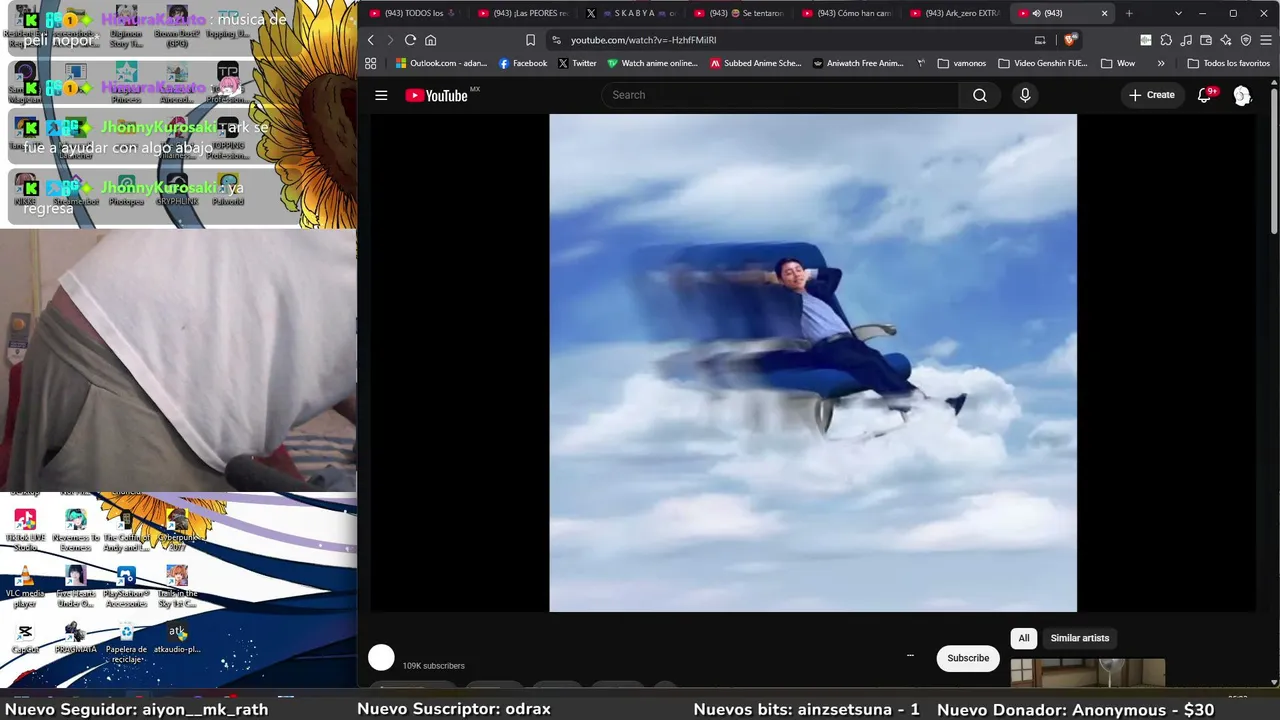The width and height of the screenshot is (1280, 720).
Task: Switch to the Las PEORES browser tab
Action: pos(522,13)
